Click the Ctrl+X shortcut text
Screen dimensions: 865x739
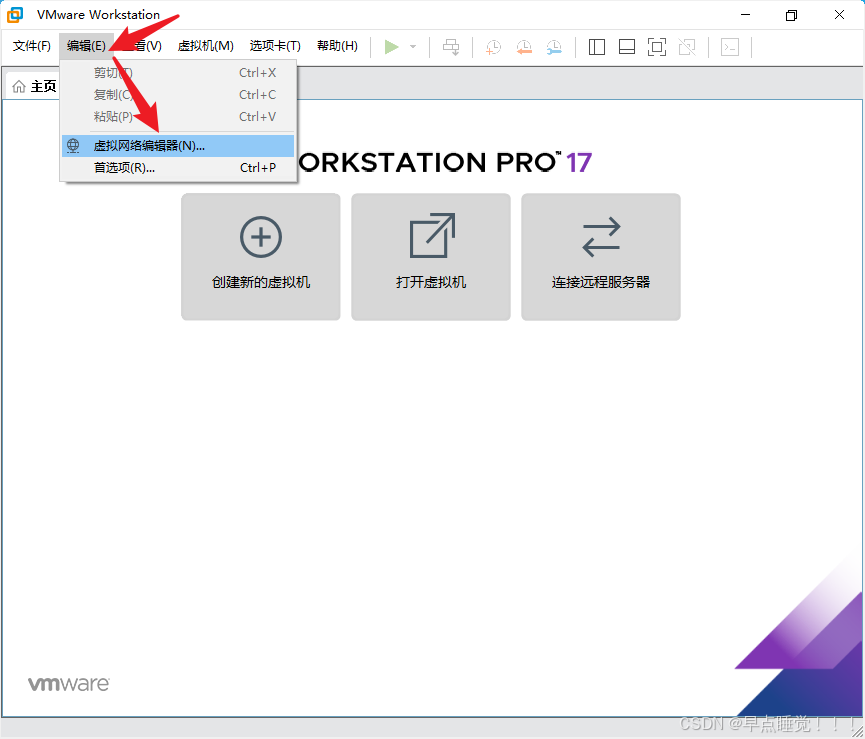point(258,73)
